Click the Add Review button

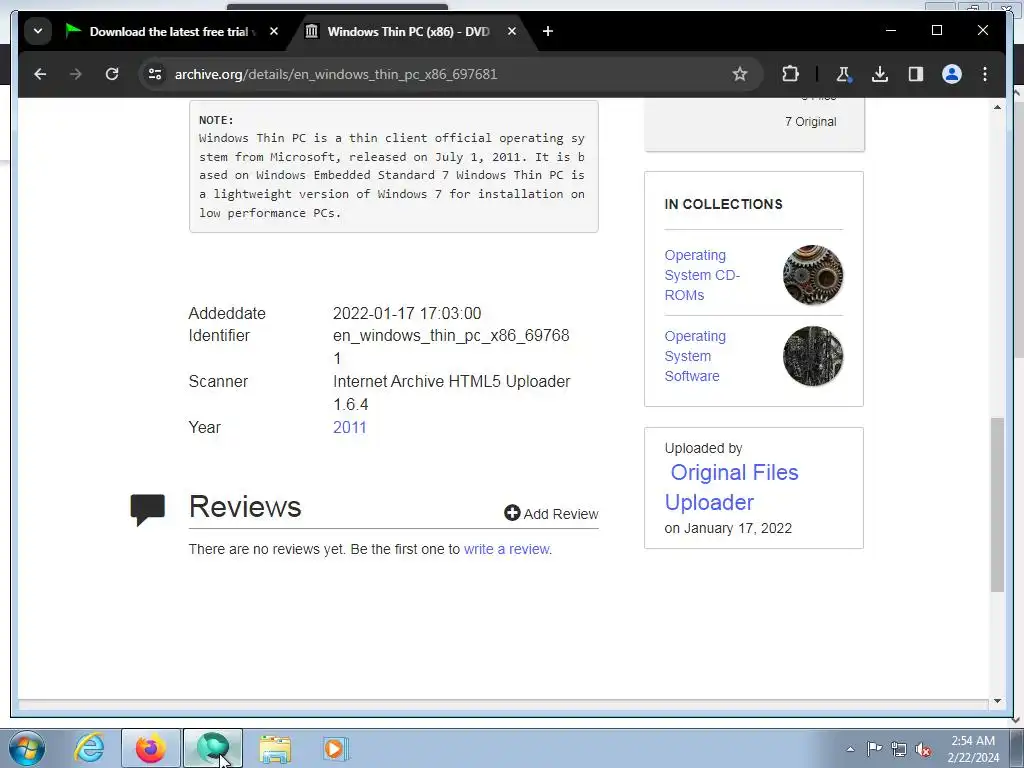(551, 514)
